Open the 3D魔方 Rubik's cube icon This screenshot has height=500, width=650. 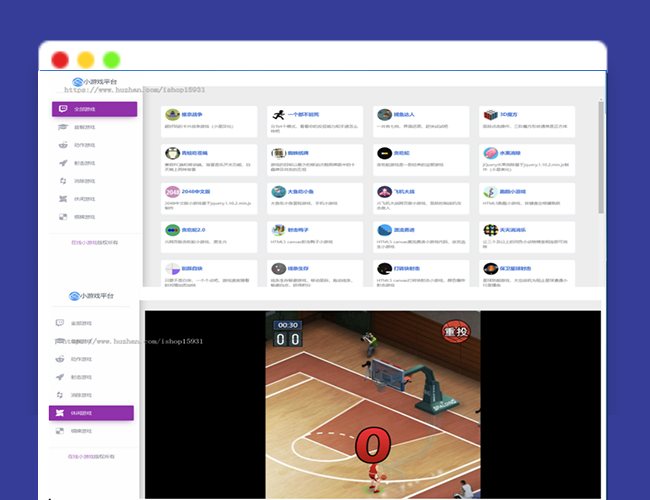click(x=490, y=114)
